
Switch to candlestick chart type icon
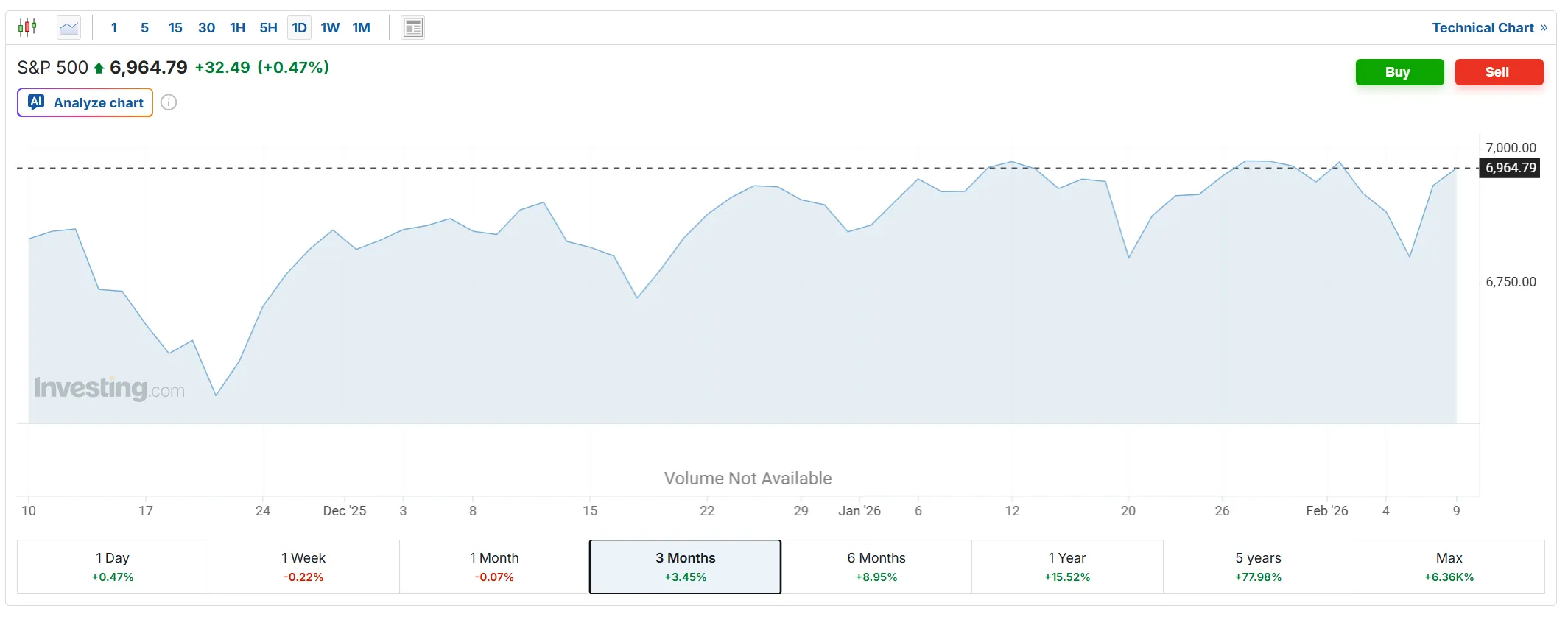pyautogui.click(x=27, y=28)
